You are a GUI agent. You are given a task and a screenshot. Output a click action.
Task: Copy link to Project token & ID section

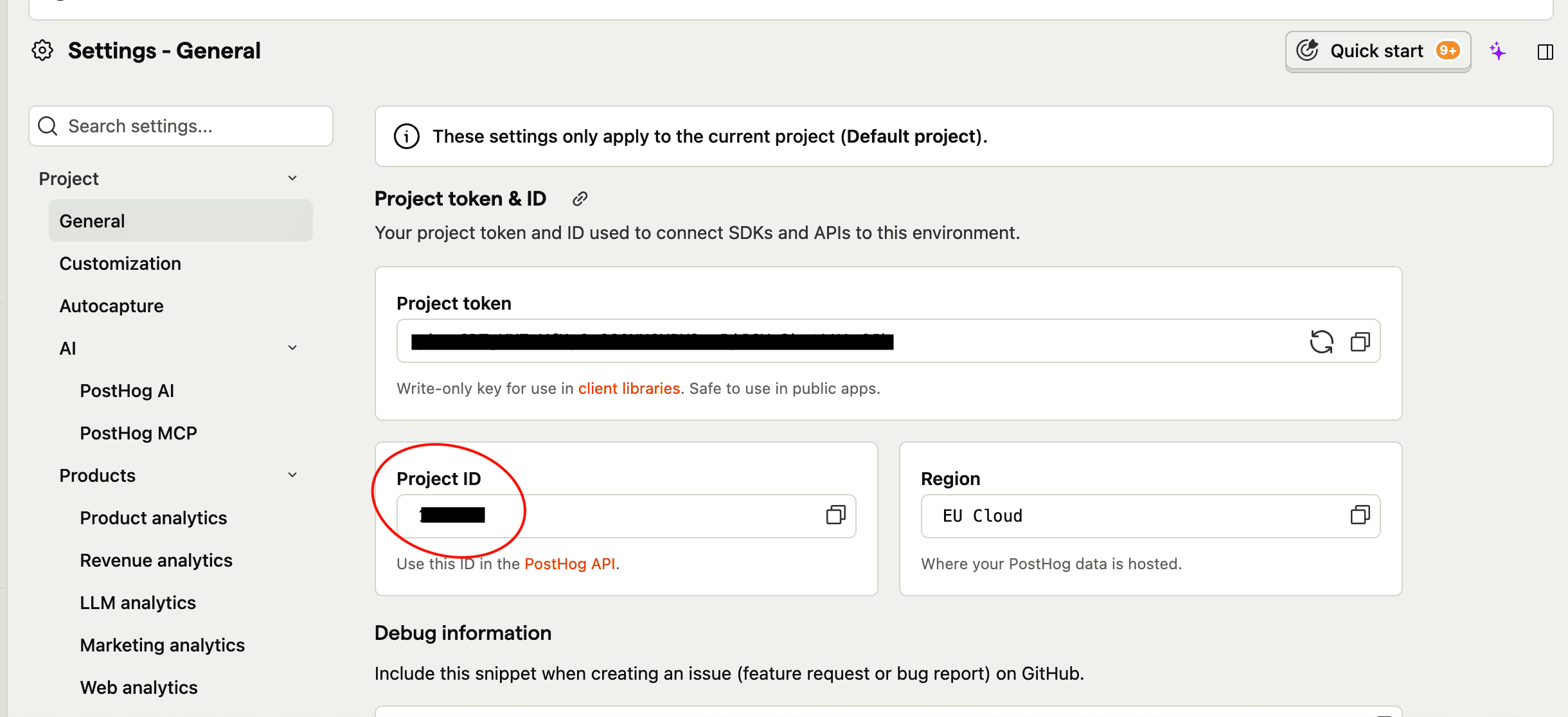tap(580, 199)
